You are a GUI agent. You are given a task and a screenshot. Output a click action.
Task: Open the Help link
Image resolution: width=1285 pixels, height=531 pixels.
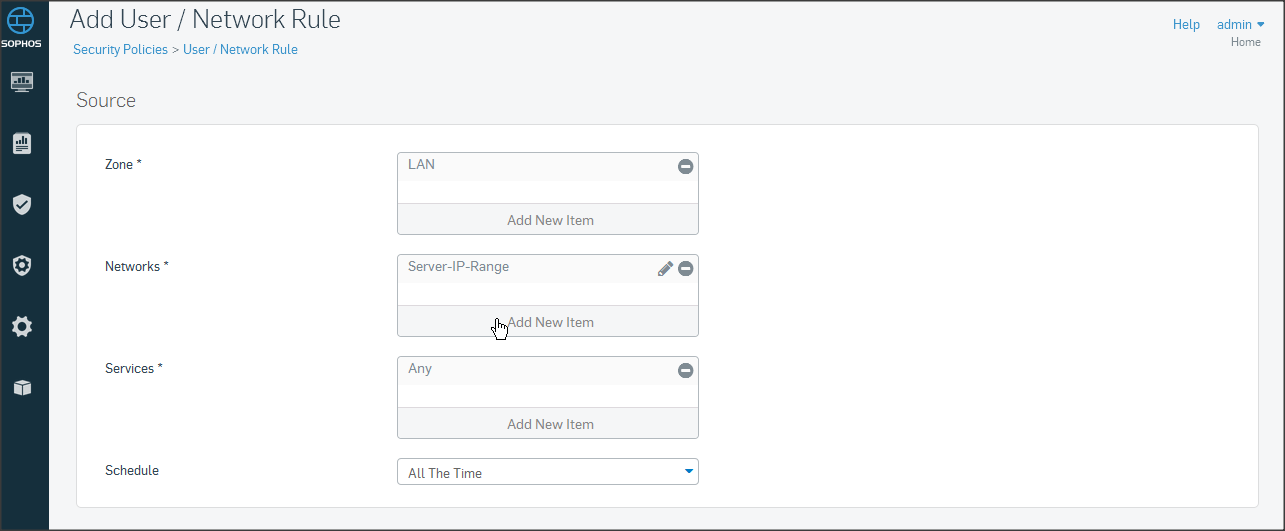click(1186, 24)
